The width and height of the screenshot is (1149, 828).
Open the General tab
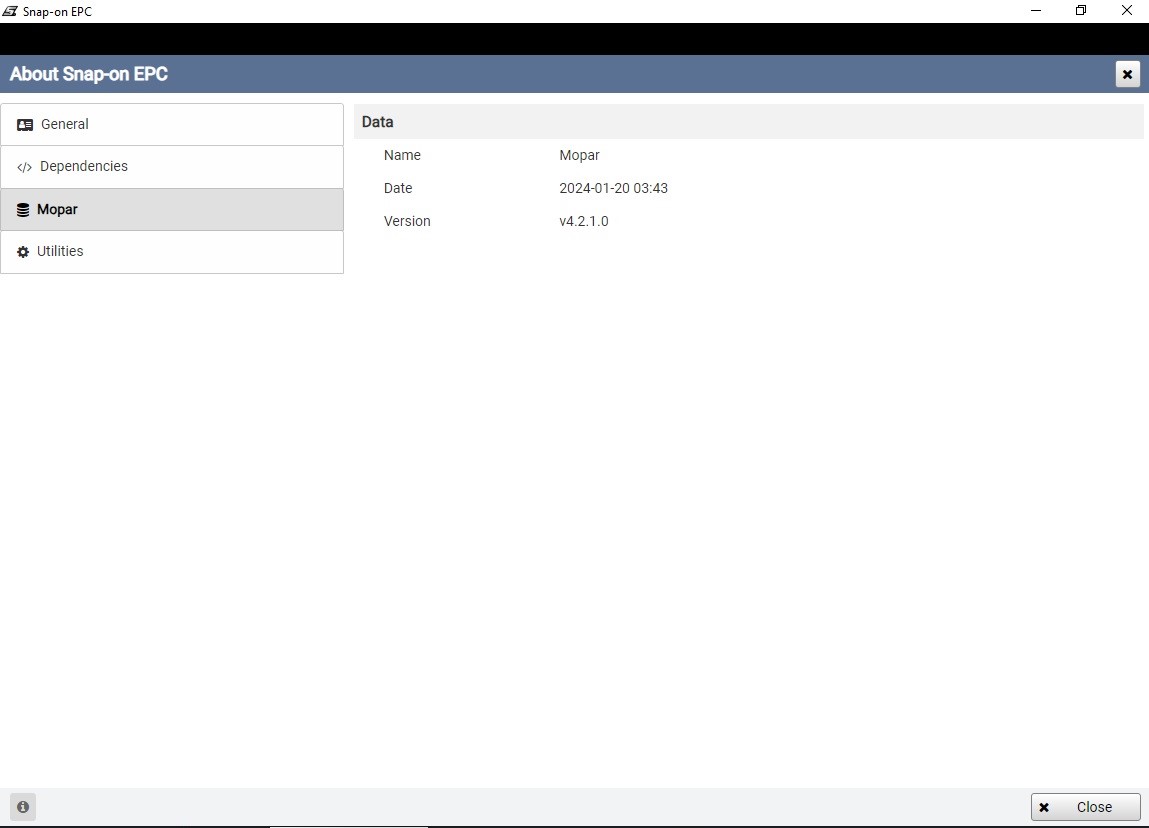(171, 125)
